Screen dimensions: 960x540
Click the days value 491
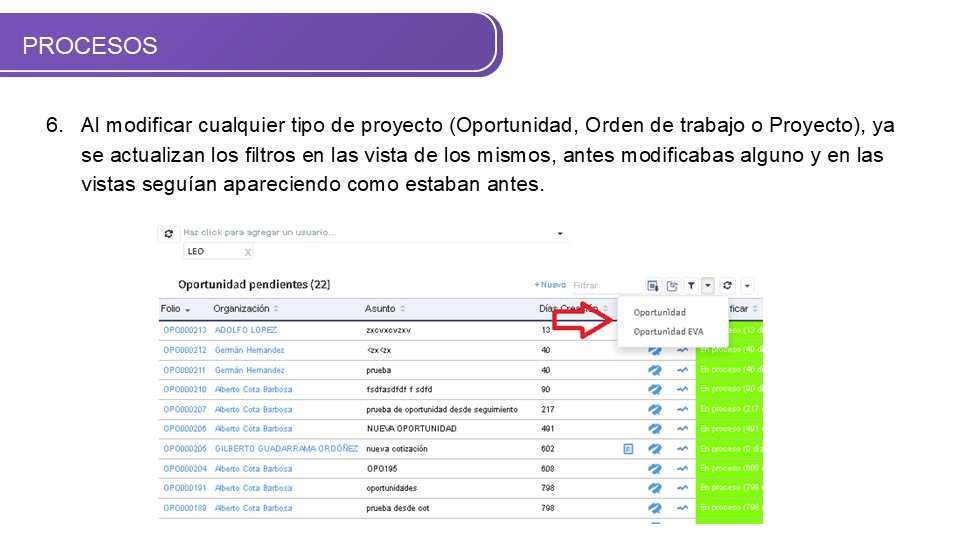547,429
